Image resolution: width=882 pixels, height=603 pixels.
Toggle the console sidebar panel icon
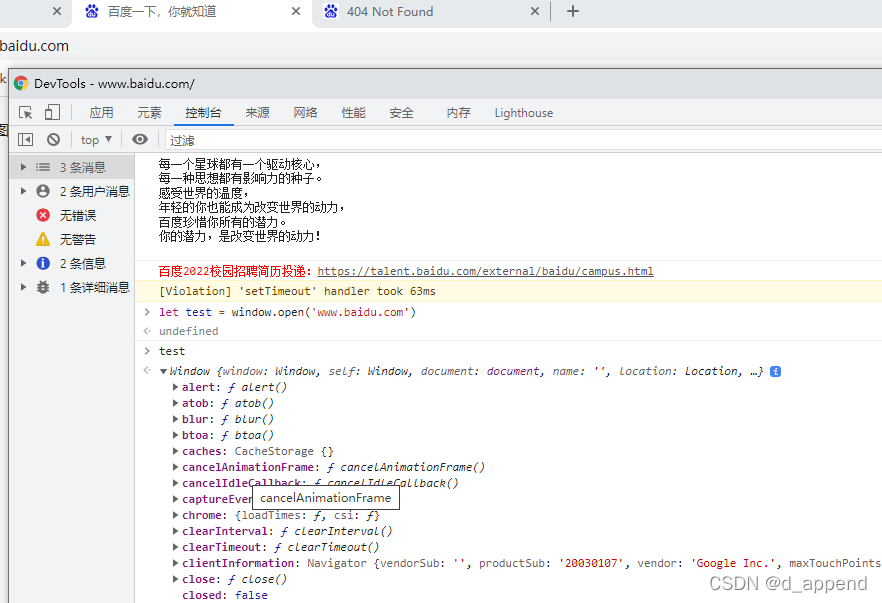[25, 140]
